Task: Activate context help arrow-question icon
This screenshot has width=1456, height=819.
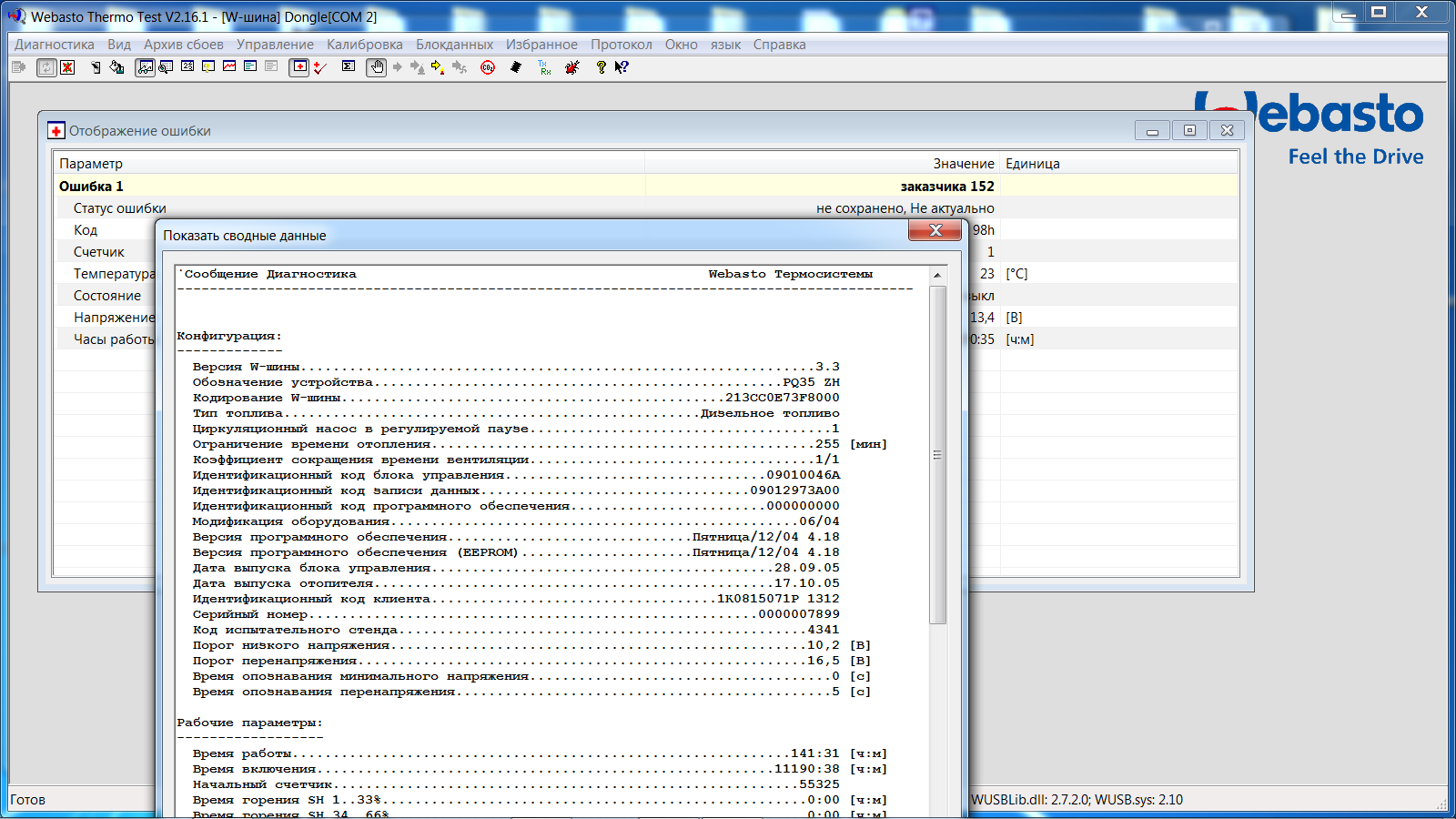Action: click(x=622, y=67)
